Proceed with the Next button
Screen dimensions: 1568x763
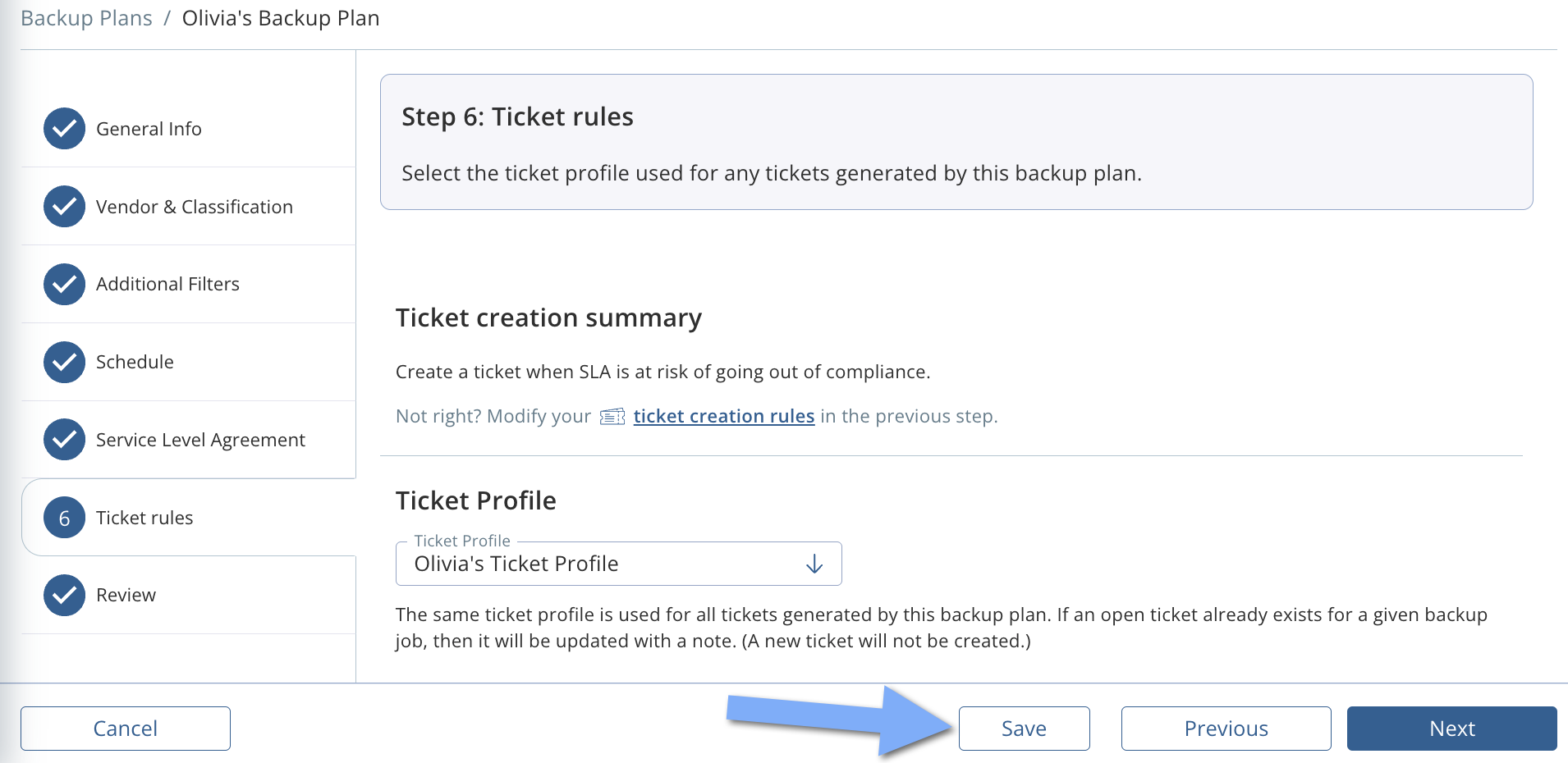pyautogui.click(x=1451, y=728)
